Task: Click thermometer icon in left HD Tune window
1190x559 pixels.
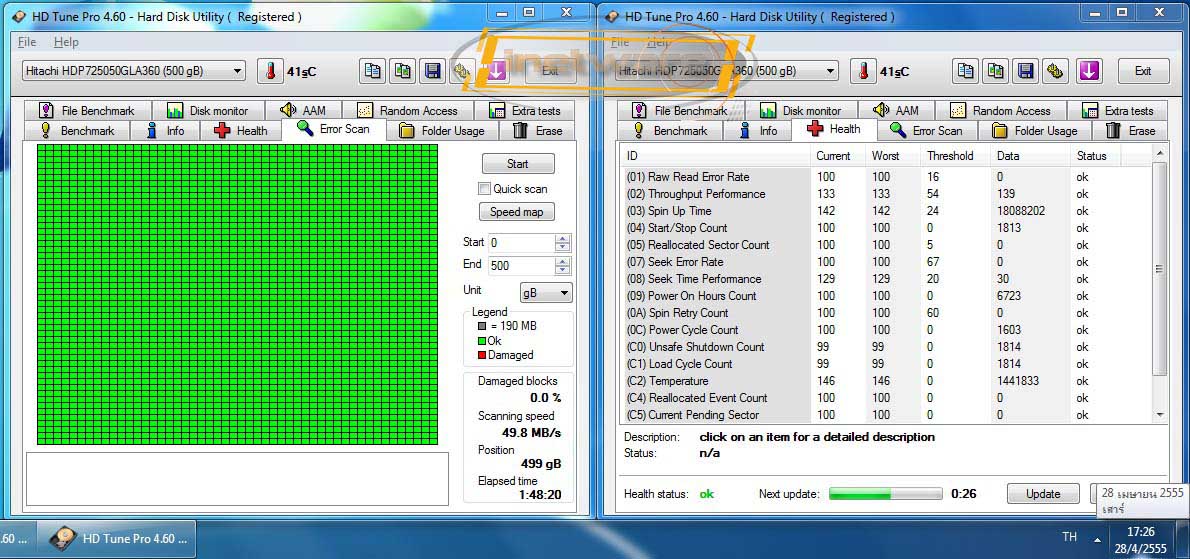Action: point(270,71)
